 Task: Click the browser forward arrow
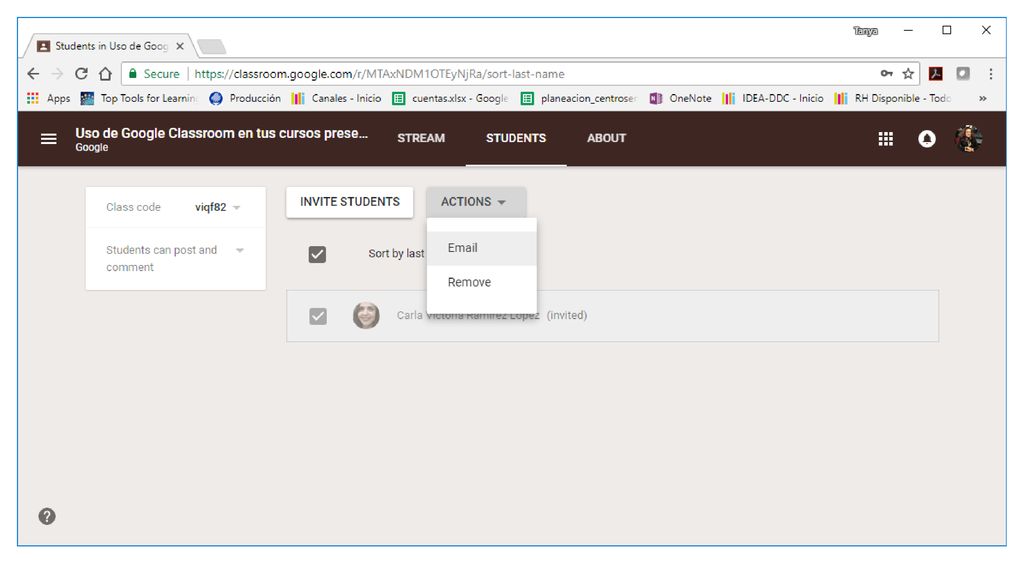point(57,74)
